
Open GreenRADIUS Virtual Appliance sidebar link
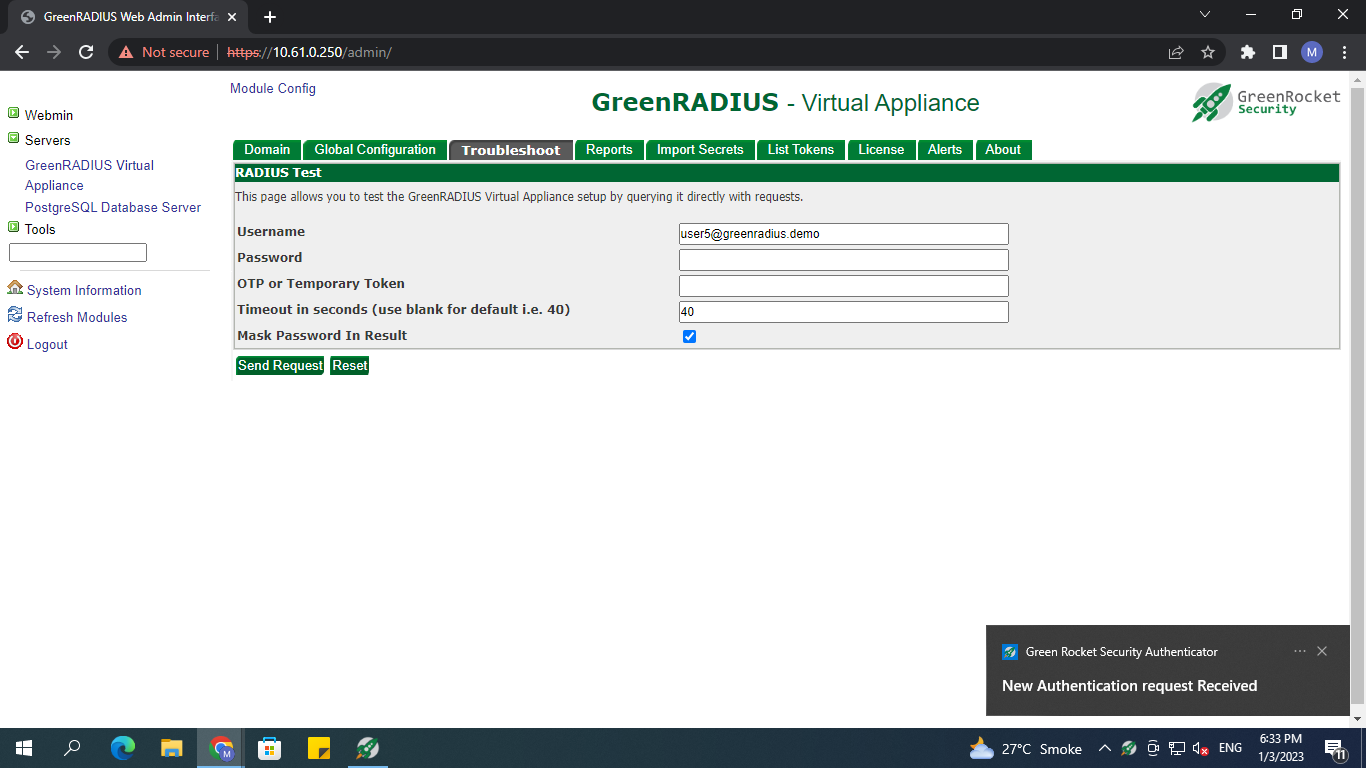click(x=90, y=175)
